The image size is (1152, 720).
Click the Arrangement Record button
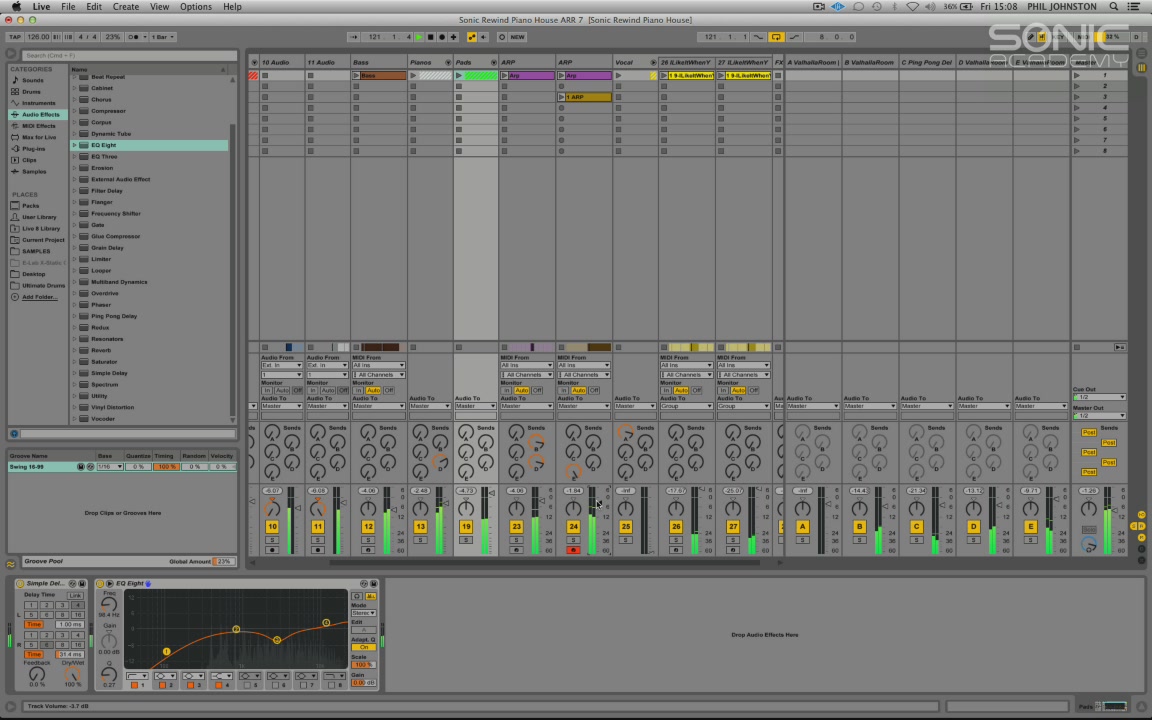click(x=442, y=37)
